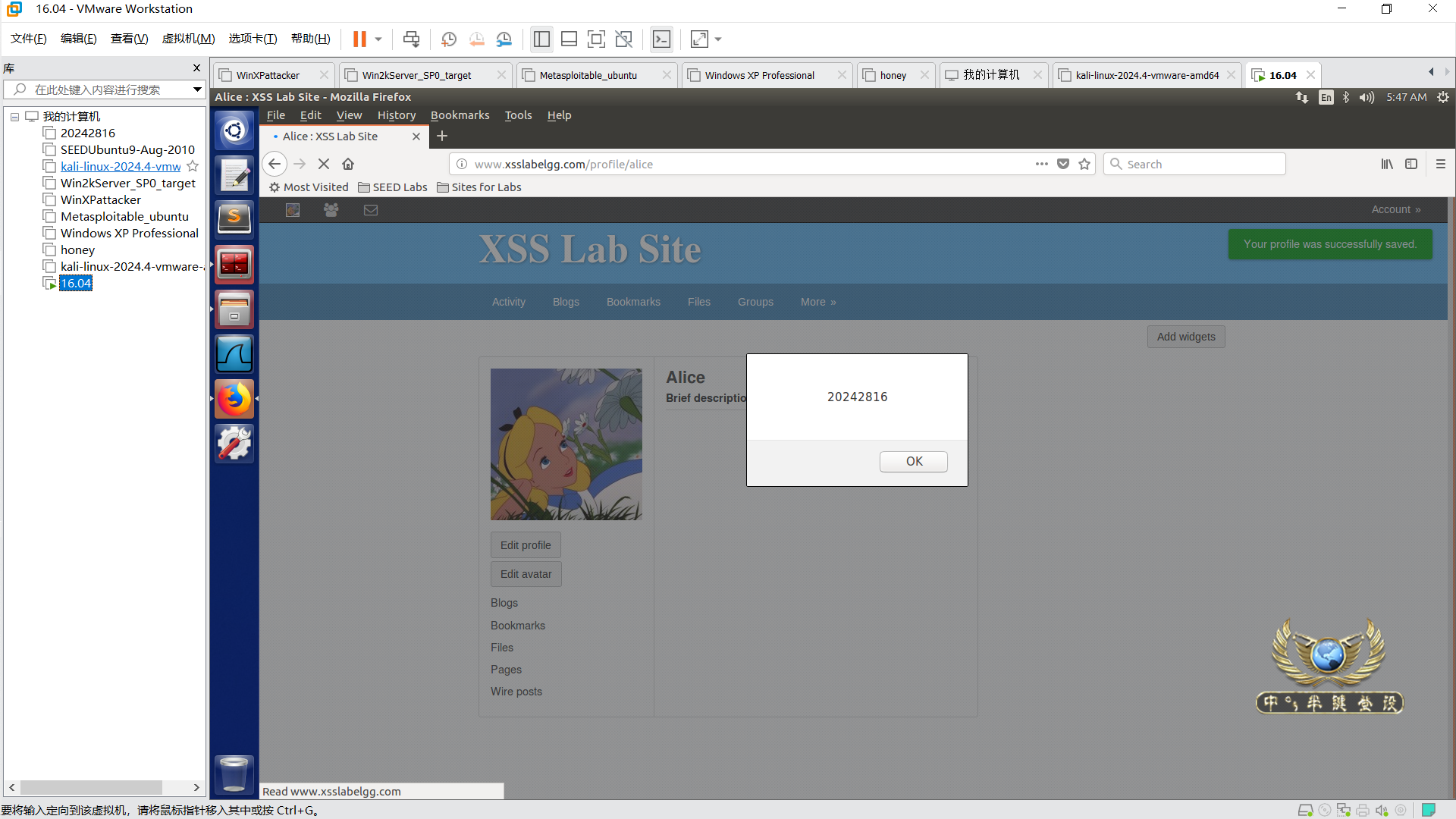Toggle the VMware library sidebar view
This screenshot has height=819, width=1456.
[x=541, y=39]
